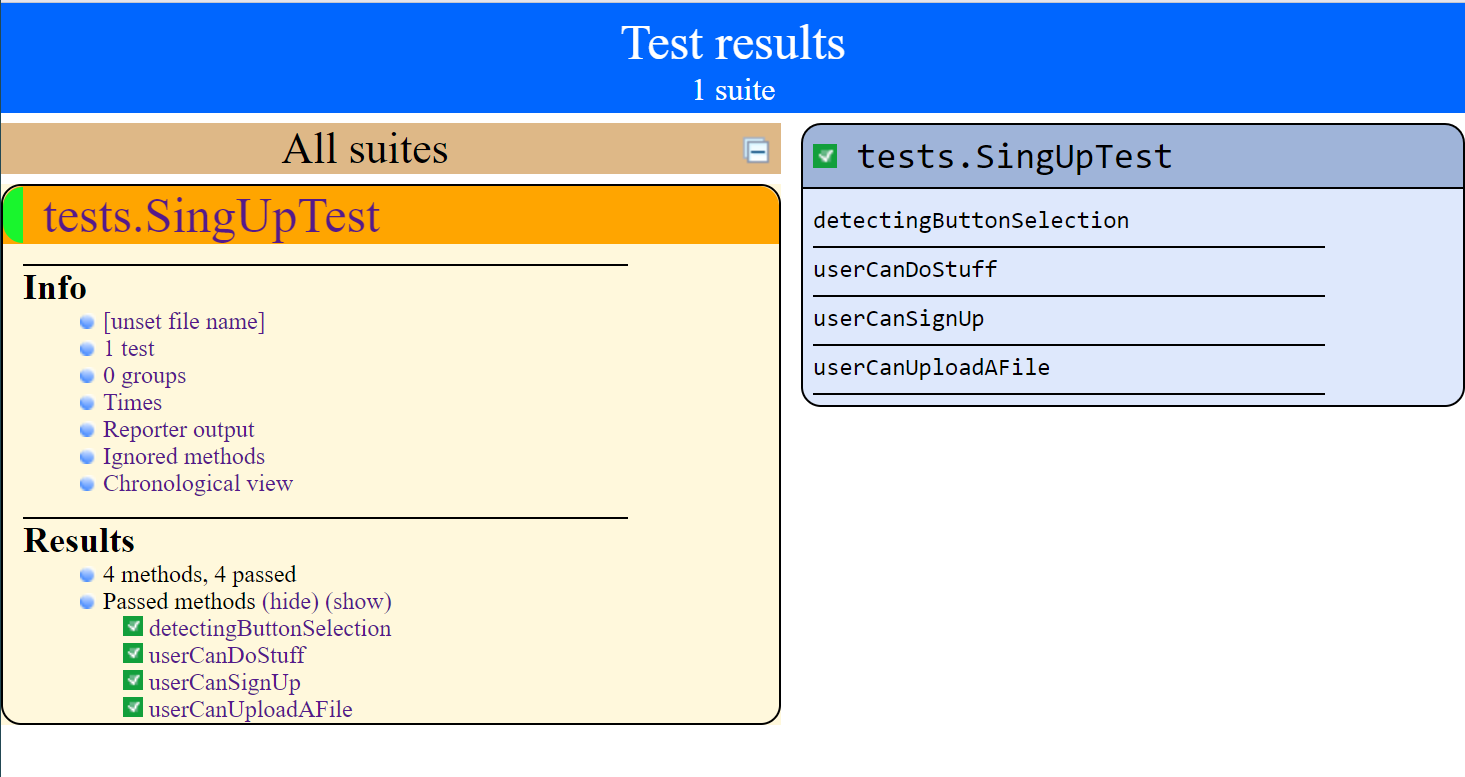1465x777 pixels.
Task: Open the 0 groups link
Action: [144, 376]
